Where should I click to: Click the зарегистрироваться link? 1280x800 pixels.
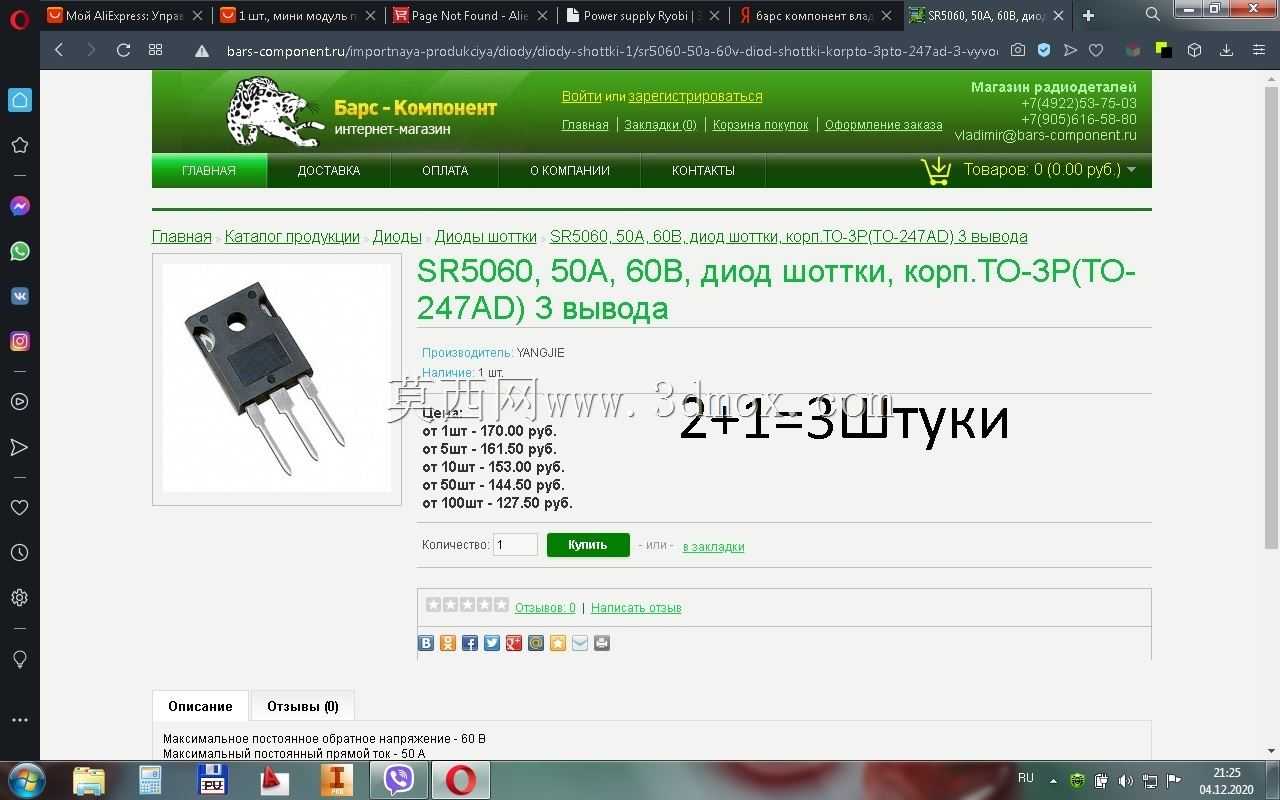tap(696, 96)
